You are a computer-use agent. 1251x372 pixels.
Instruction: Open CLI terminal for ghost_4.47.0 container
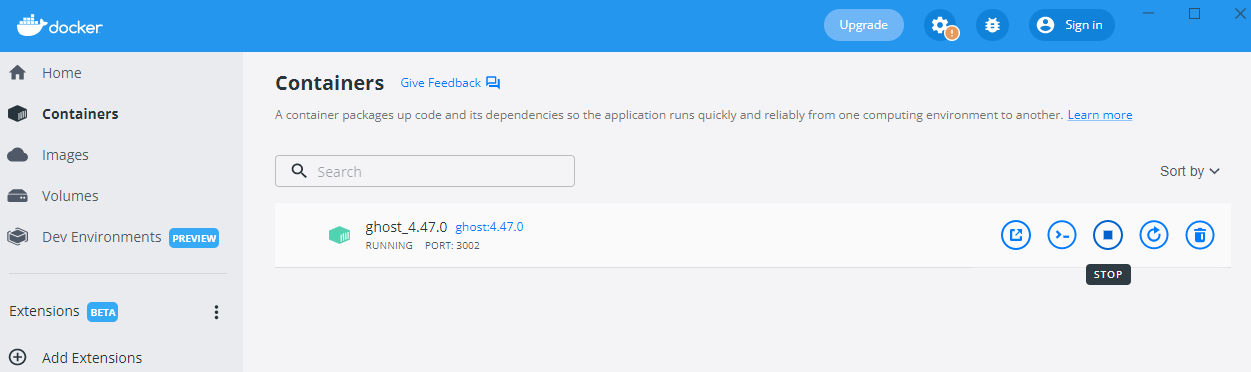1062,235
